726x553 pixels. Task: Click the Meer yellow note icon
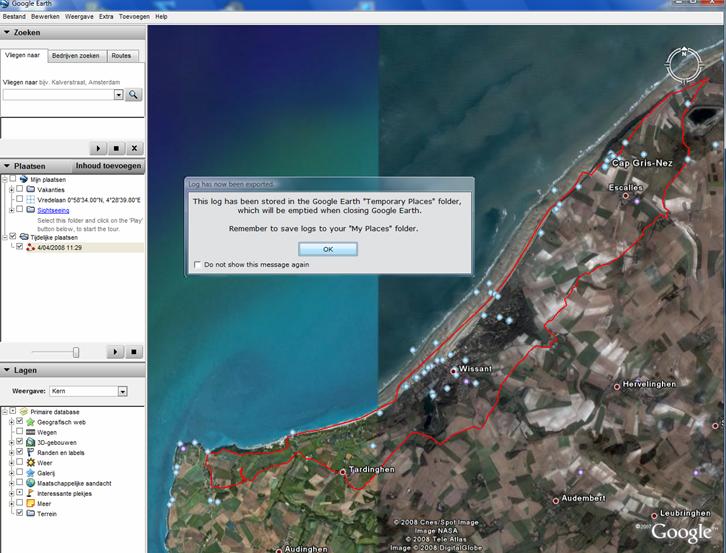[31, 503]
